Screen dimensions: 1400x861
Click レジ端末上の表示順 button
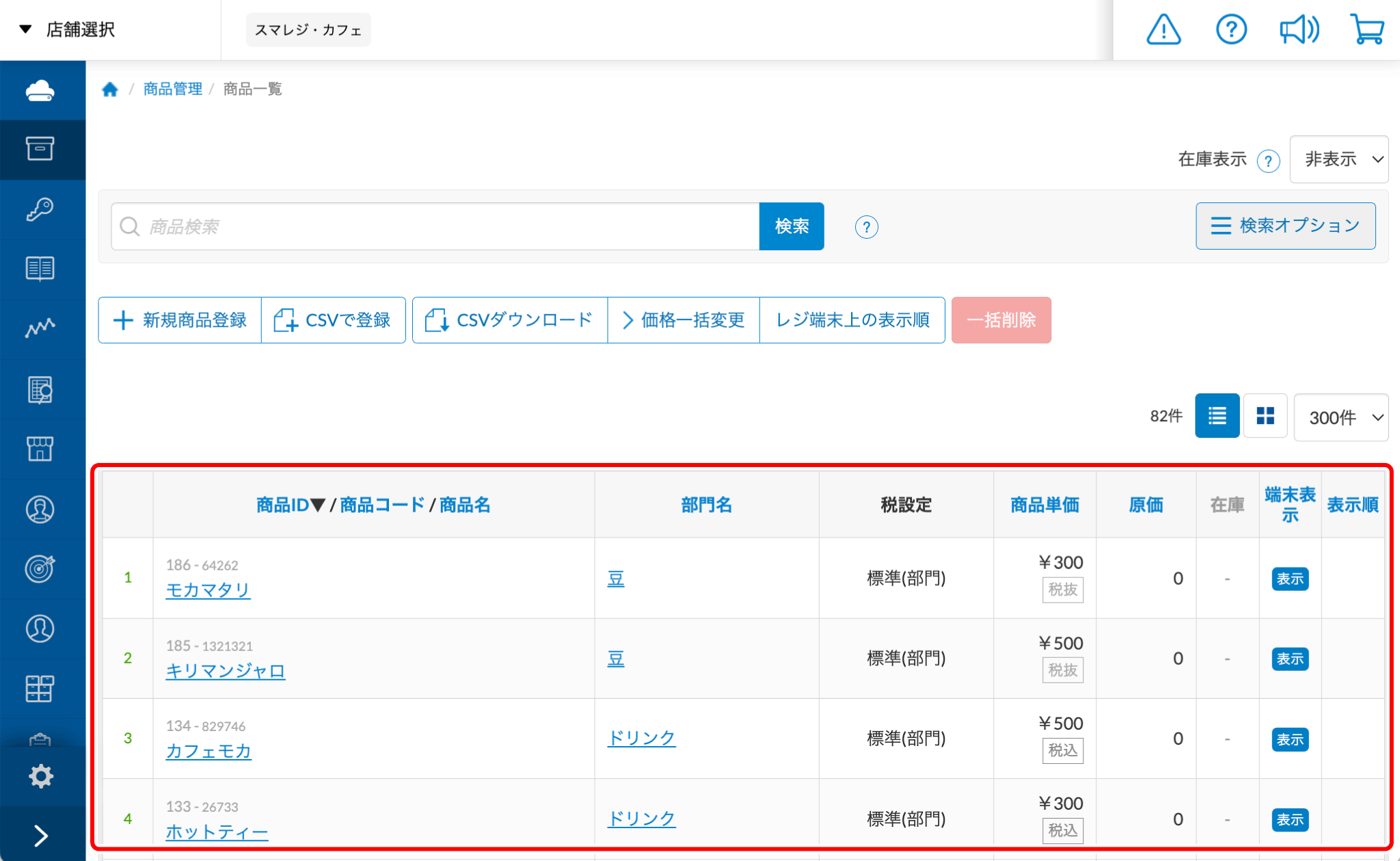(x=852, y=320)
